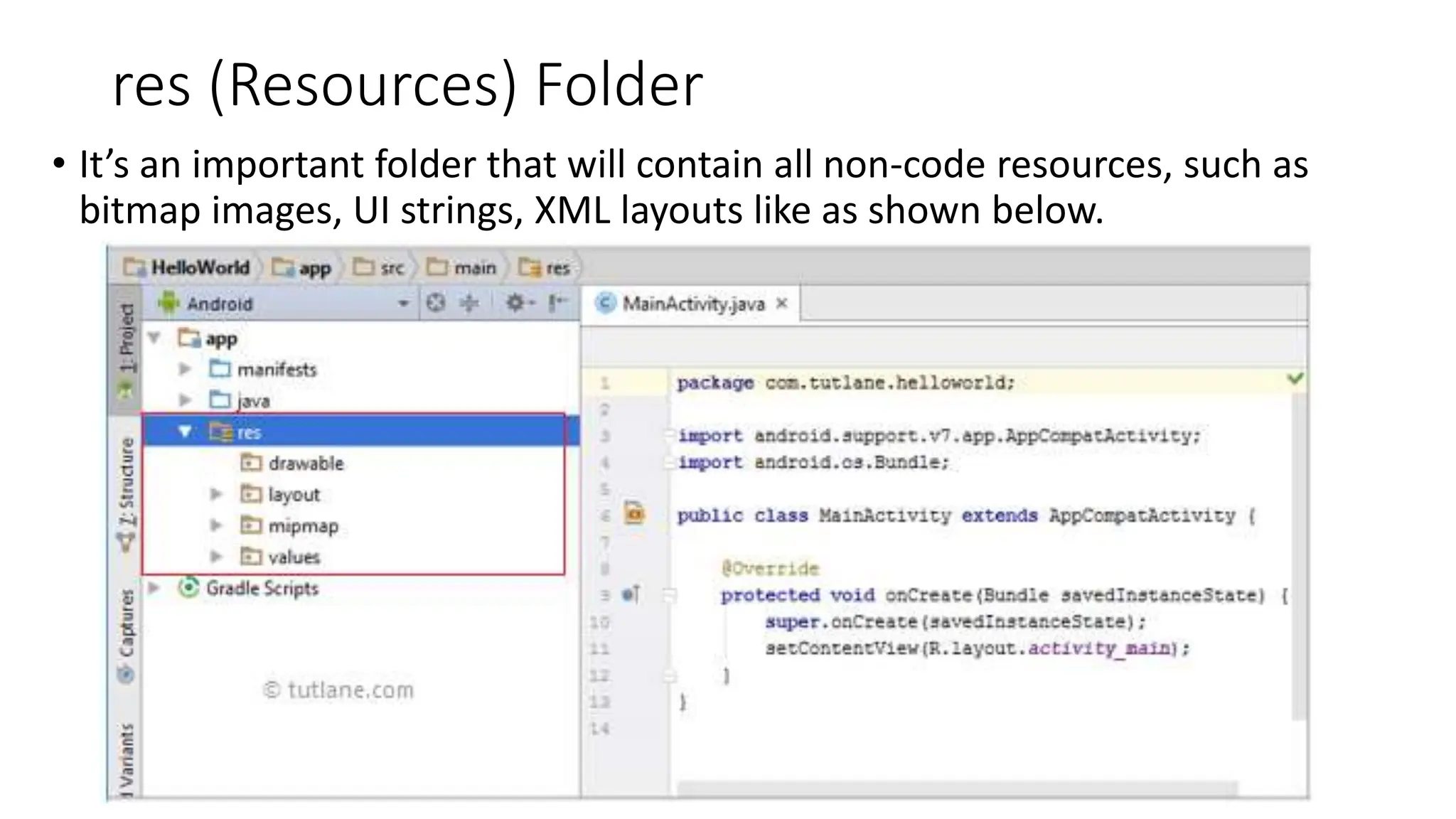This screenshot has width=1456, height=819.
Task: Open the 1: Project side tool tab
Action: pos(126,350)
